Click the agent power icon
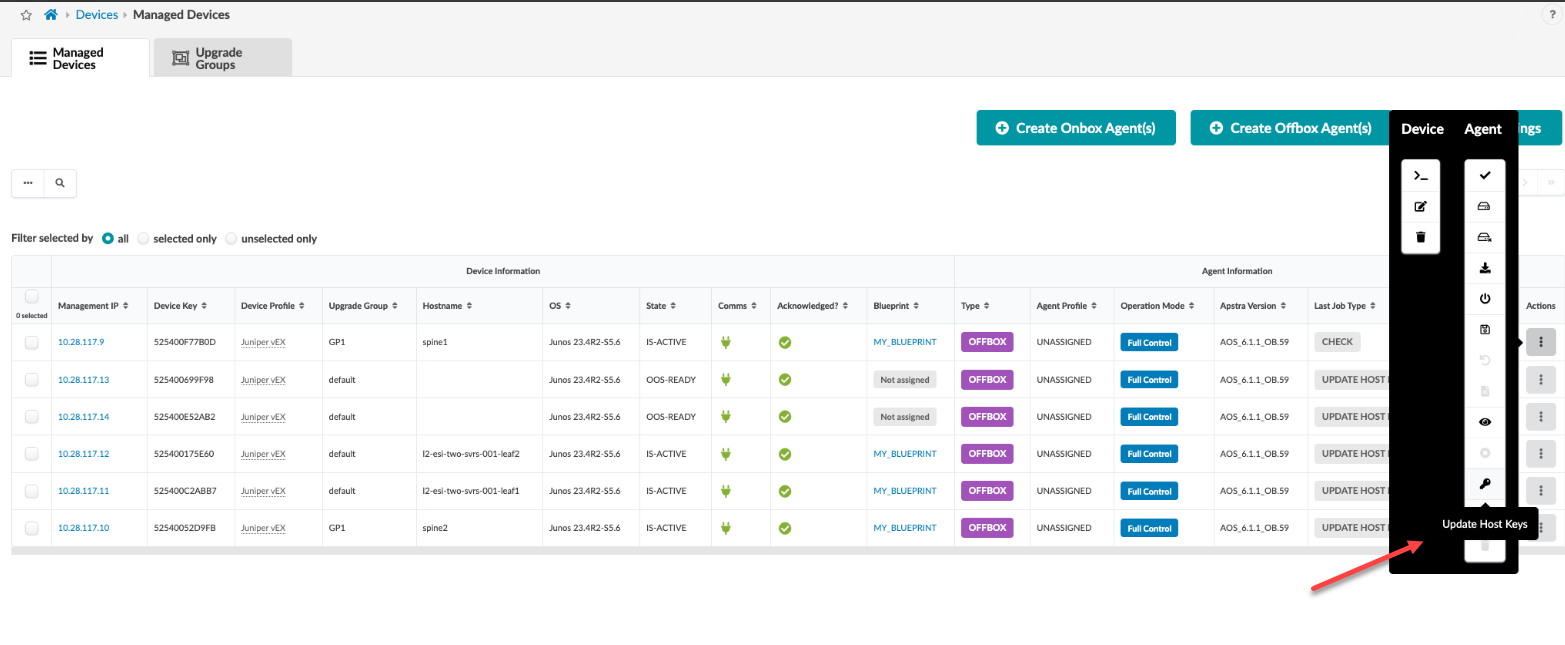Image resolution: width=1565 pixels, height=645 pixels. (1484, 299)
